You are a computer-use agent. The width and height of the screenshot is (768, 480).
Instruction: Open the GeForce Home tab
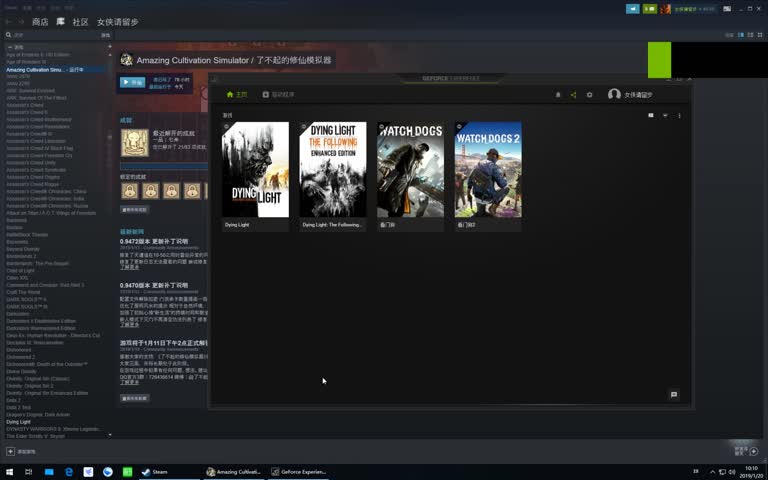[236, 95]
